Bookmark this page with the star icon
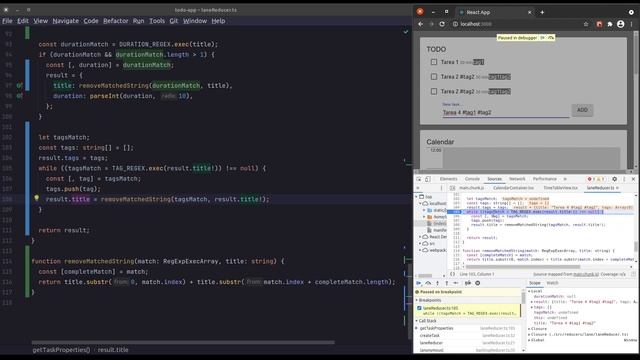640x360 pixels. point(586,24)
